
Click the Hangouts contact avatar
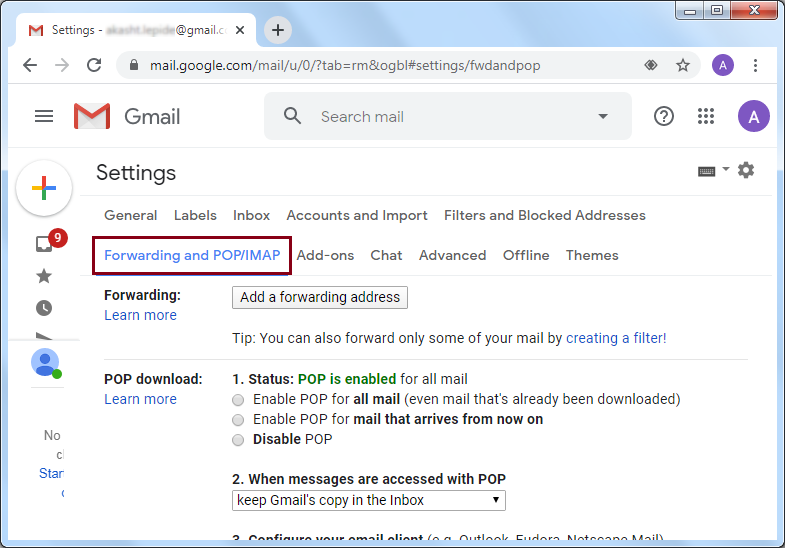point(46,362)
